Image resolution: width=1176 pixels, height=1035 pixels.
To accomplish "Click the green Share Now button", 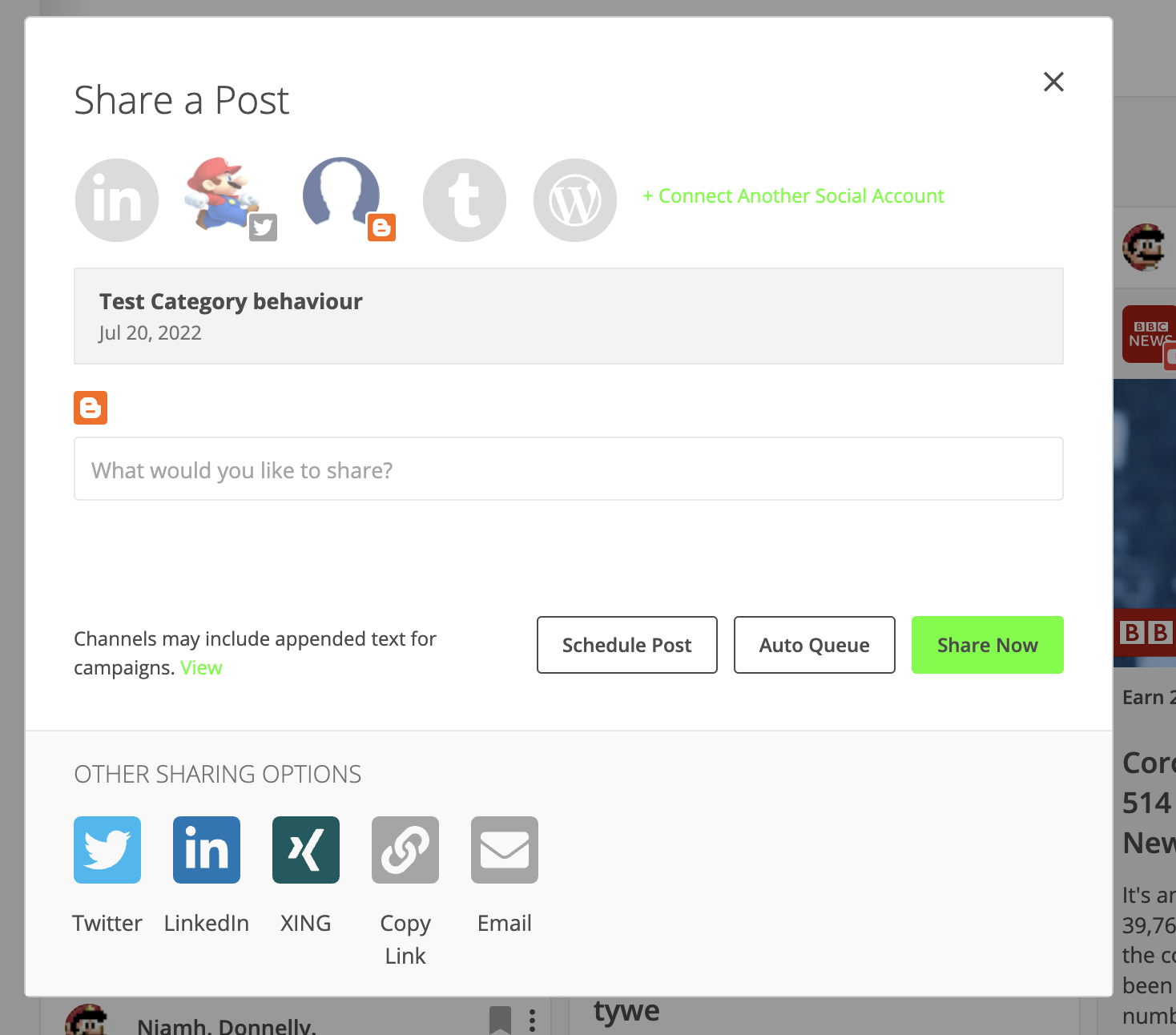I will point(988,645).
